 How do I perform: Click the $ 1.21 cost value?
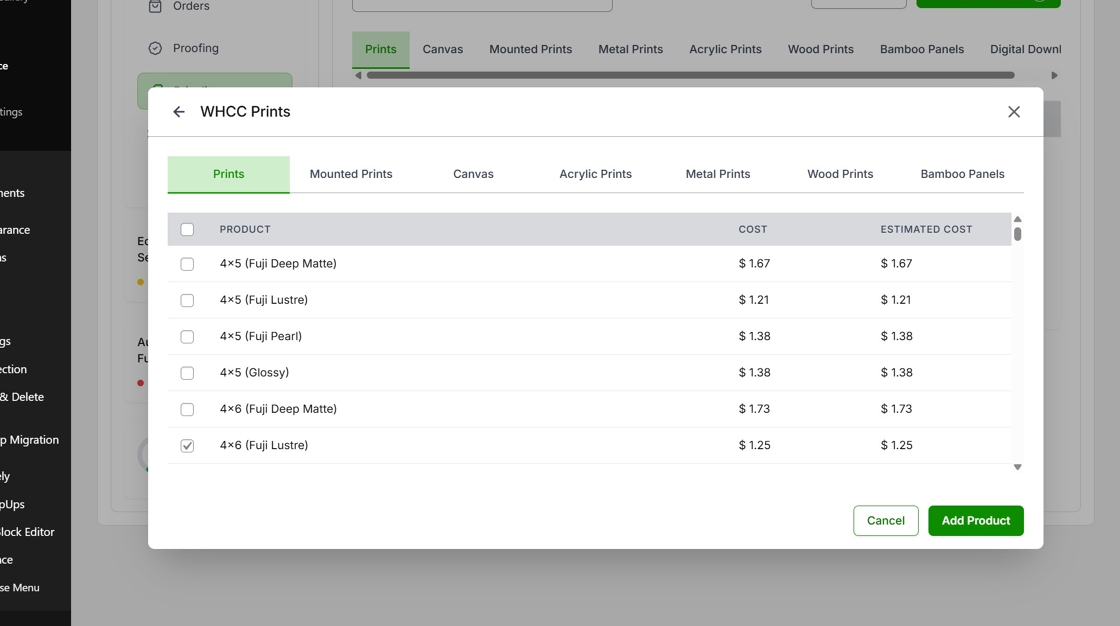(x=754, y=300)
